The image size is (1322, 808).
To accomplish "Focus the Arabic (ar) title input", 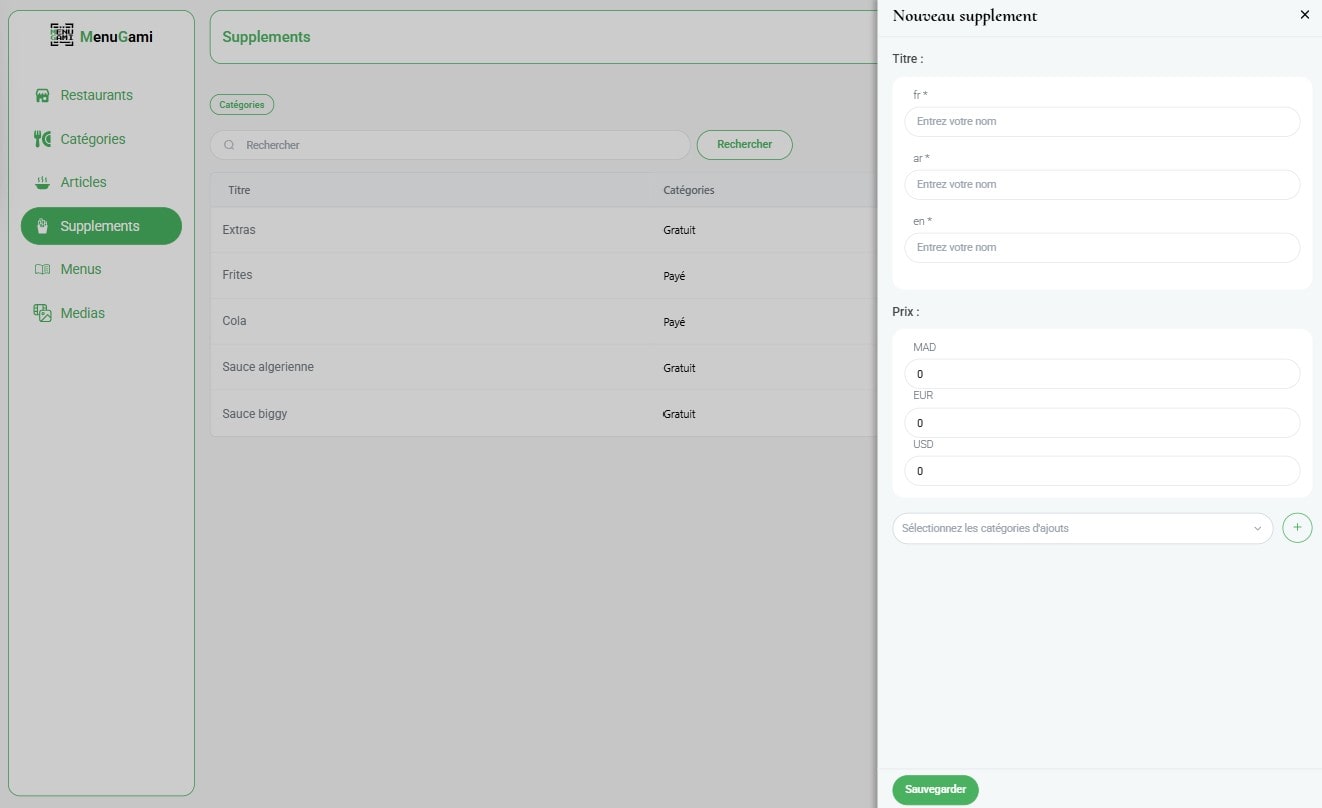I will click(1101, 185).
